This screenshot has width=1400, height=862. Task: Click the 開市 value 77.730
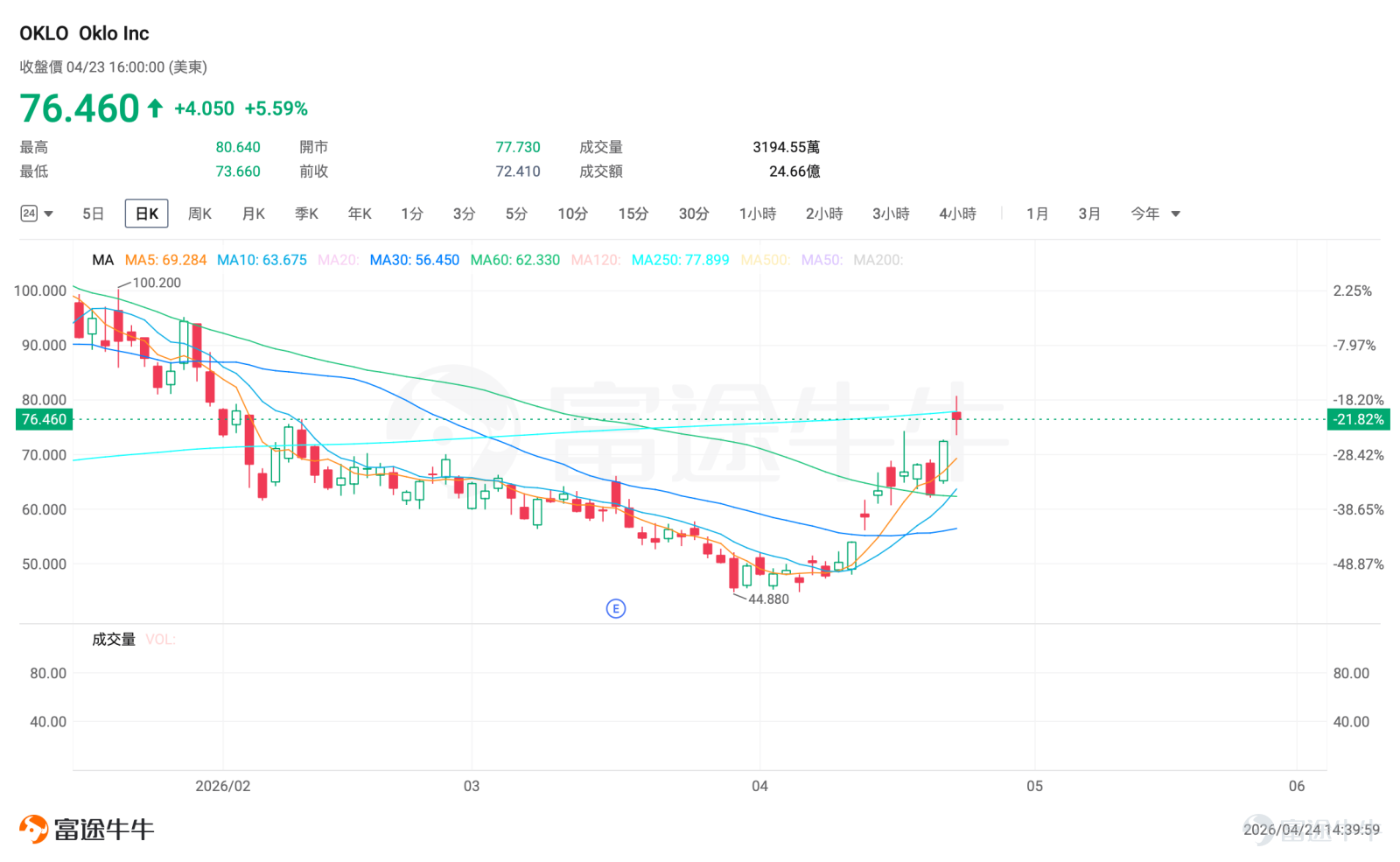click(x=518, y=147)
